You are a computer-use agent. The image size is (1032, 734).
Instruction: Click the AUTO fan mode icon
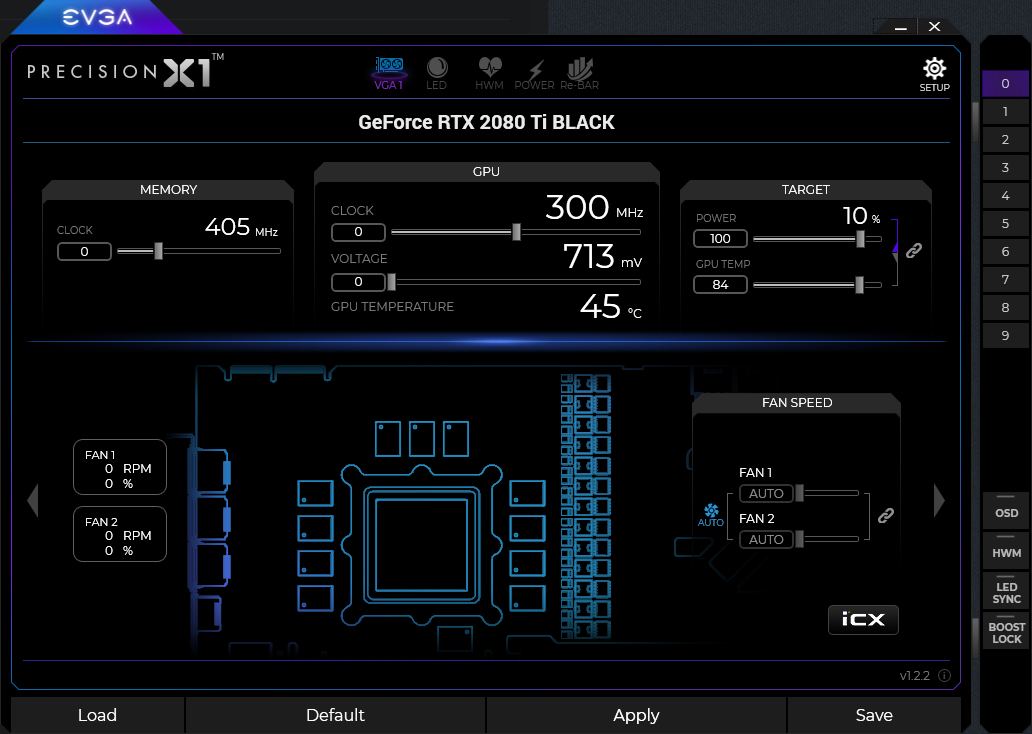pyautogui.click(x=711, y=515)
